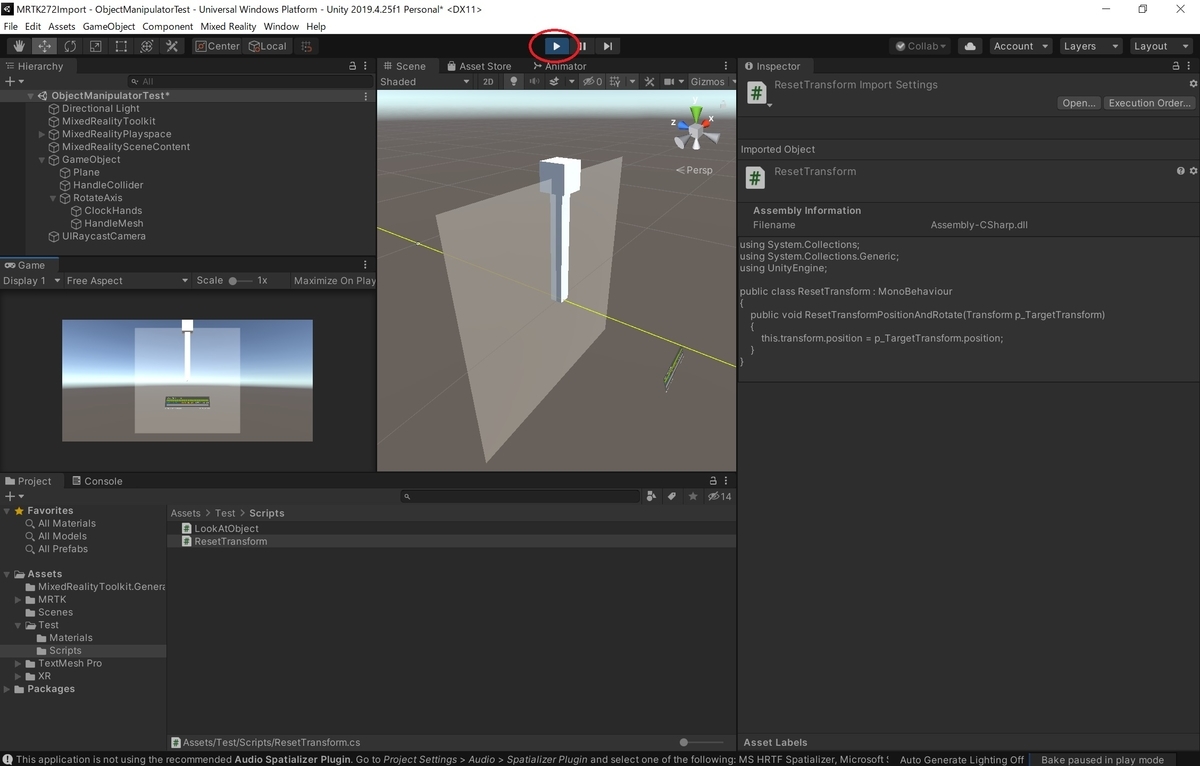Lock the Inspector panel
Screen dimensions: 1200x766
[x=1174, y=66]
